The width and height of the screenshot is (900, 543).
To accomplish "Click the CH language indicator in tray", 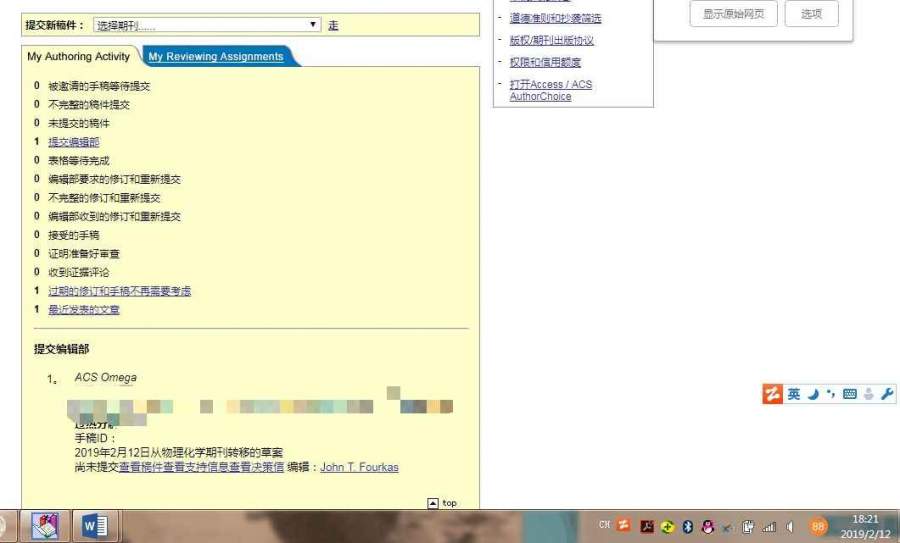I will (x=604, y=525).
